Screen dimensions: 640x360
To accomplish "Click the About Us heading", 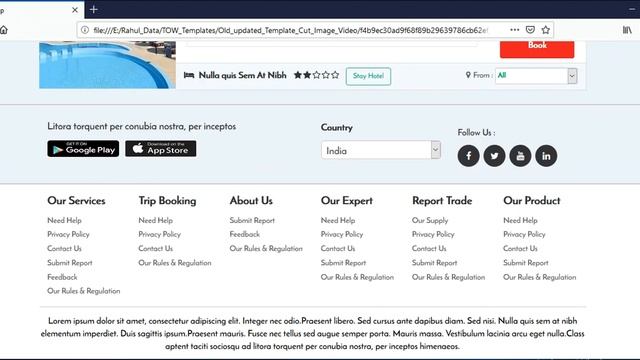I will (251, 200).
